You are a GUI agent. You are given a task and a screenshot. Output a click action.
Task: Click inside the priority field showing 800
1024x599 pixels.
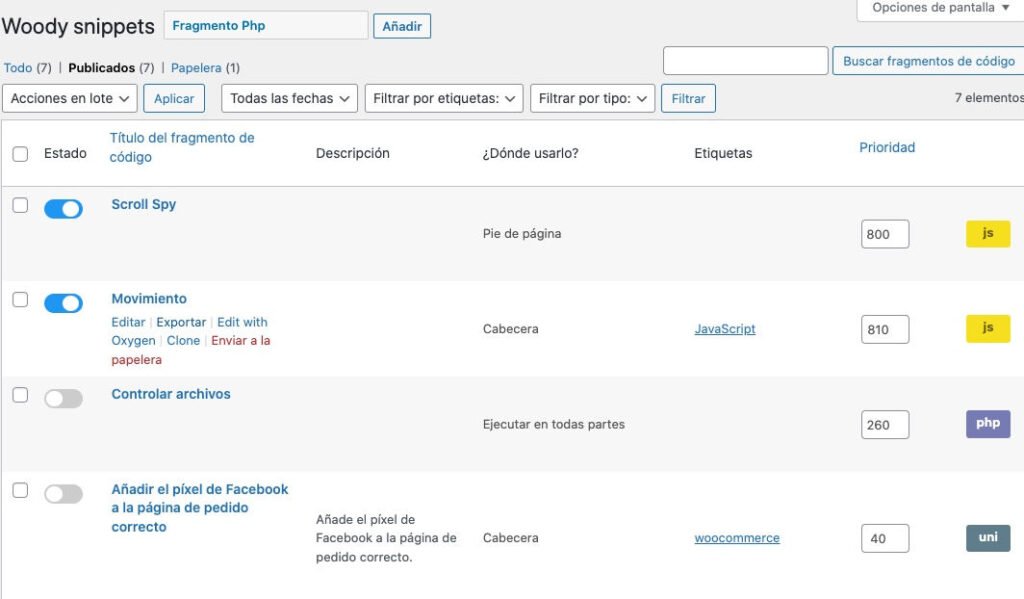[x=884, y=233]
